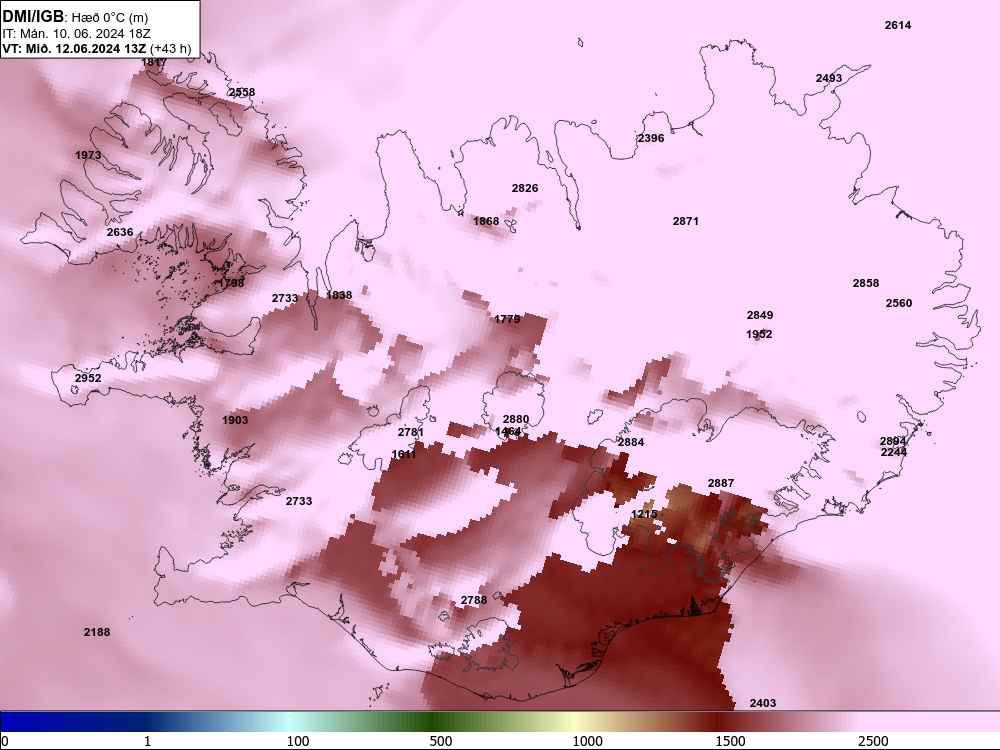Image resolution: width=1000 pixels, height=750 pixels.
Task: Select the 1215 map label
Action: pyautogui.click(x=644, y=515)
